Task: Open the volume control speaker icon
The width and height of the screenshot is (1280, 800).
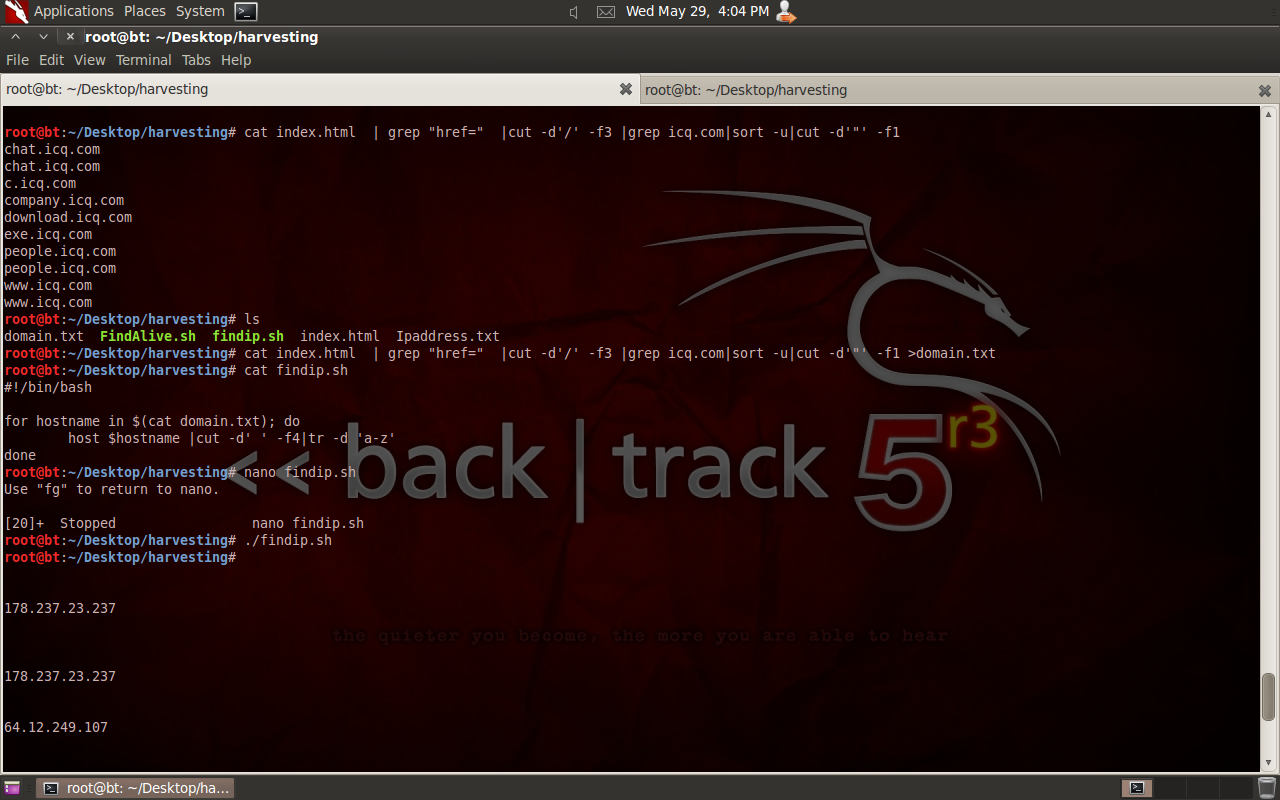Action: tap(574, 12)
